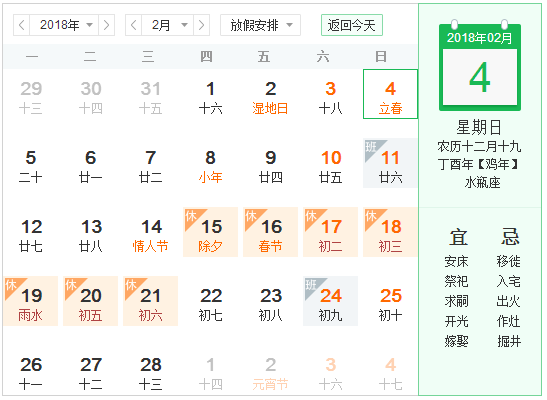Screen dimensions: 547x400
Task: Select holiday February 15 除夕
Action: (210, 232)
